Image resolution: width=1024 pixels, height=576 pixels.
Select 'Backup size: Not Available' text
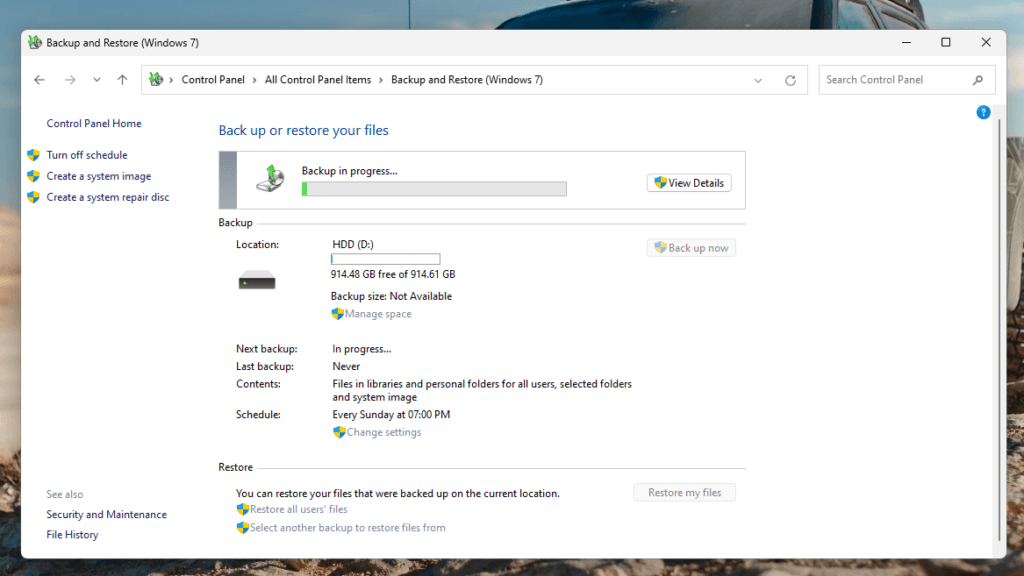pyautogui.click(x=391, y=296)
